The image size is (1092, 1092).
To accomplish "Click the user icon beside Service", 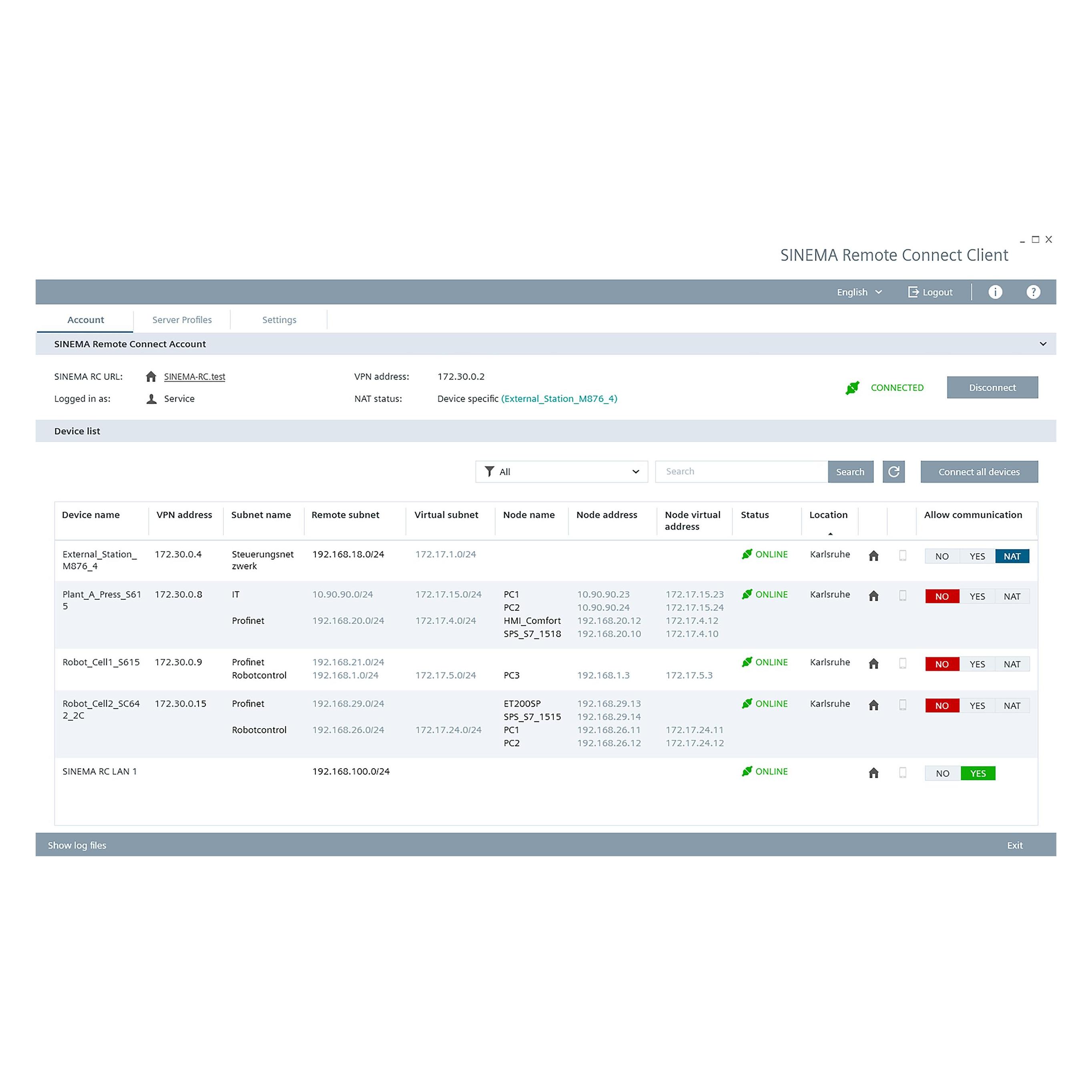I will (151, 398).
